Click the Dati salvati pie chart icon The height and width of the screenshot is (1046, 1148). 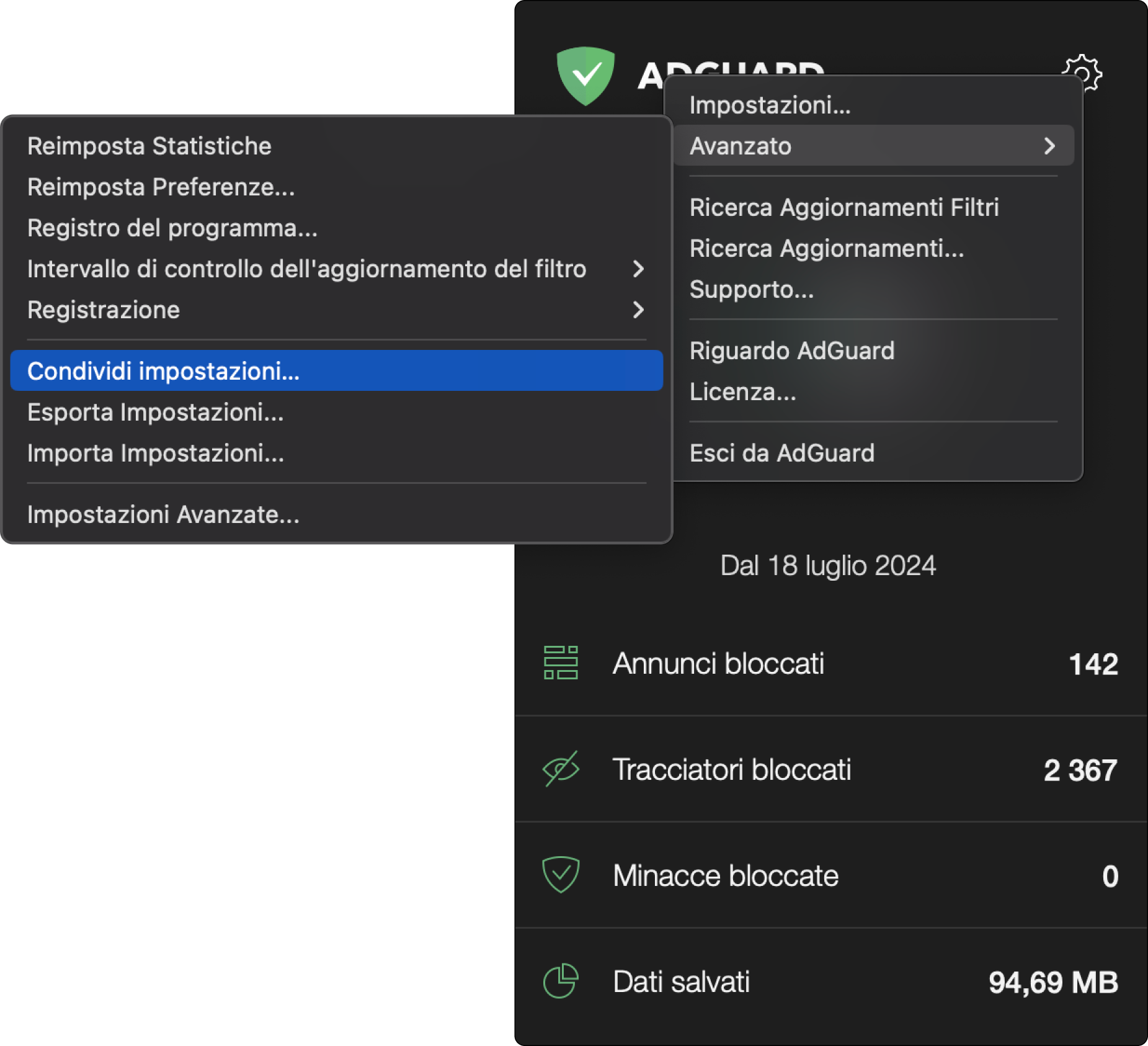point(561,981)
